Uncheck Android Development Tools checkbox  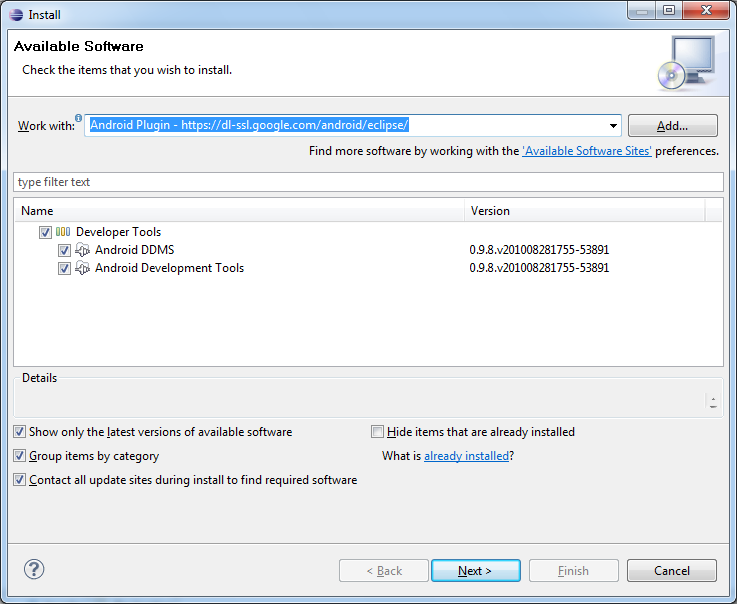pyautogui.click(x=64, y=268)
